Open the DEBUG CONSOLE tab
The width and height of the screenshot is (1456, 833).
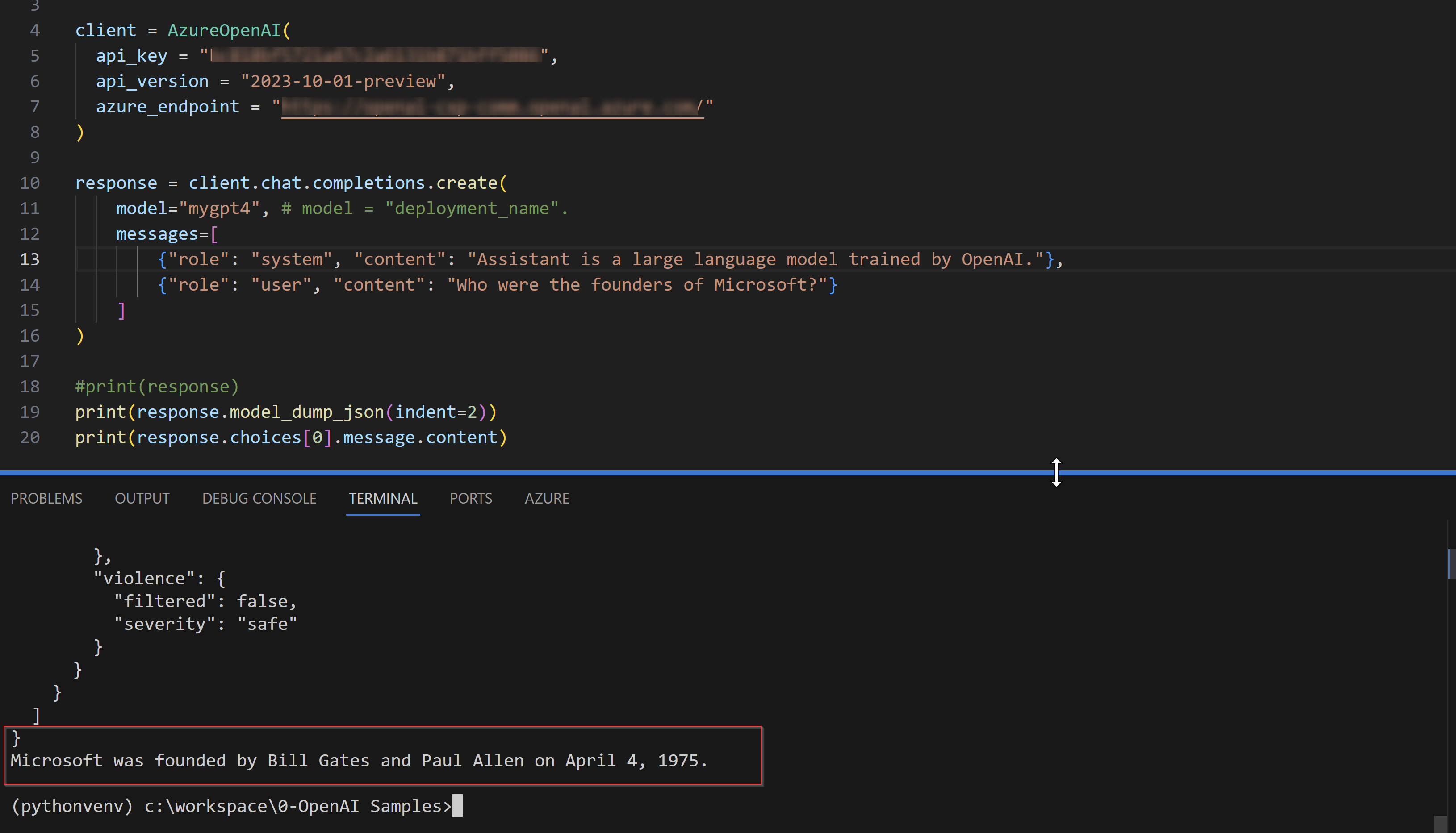pyautogui.click(x=259, y=498)
